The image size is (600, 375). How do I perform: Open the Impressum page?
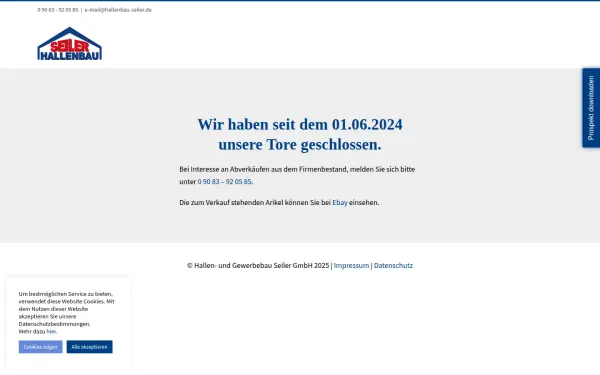(x=351, y=265)
